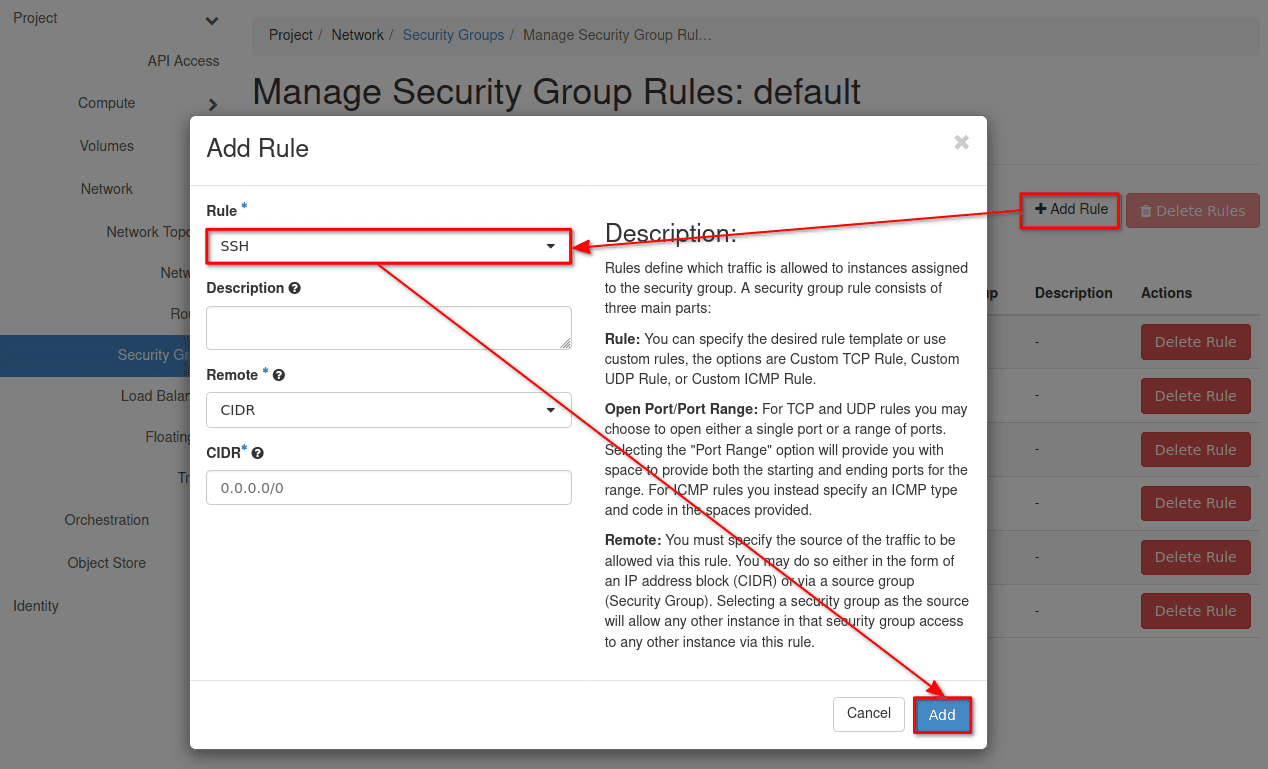Click the help icon next to CIDR label
1268x769 pixels.
(258, 453)
